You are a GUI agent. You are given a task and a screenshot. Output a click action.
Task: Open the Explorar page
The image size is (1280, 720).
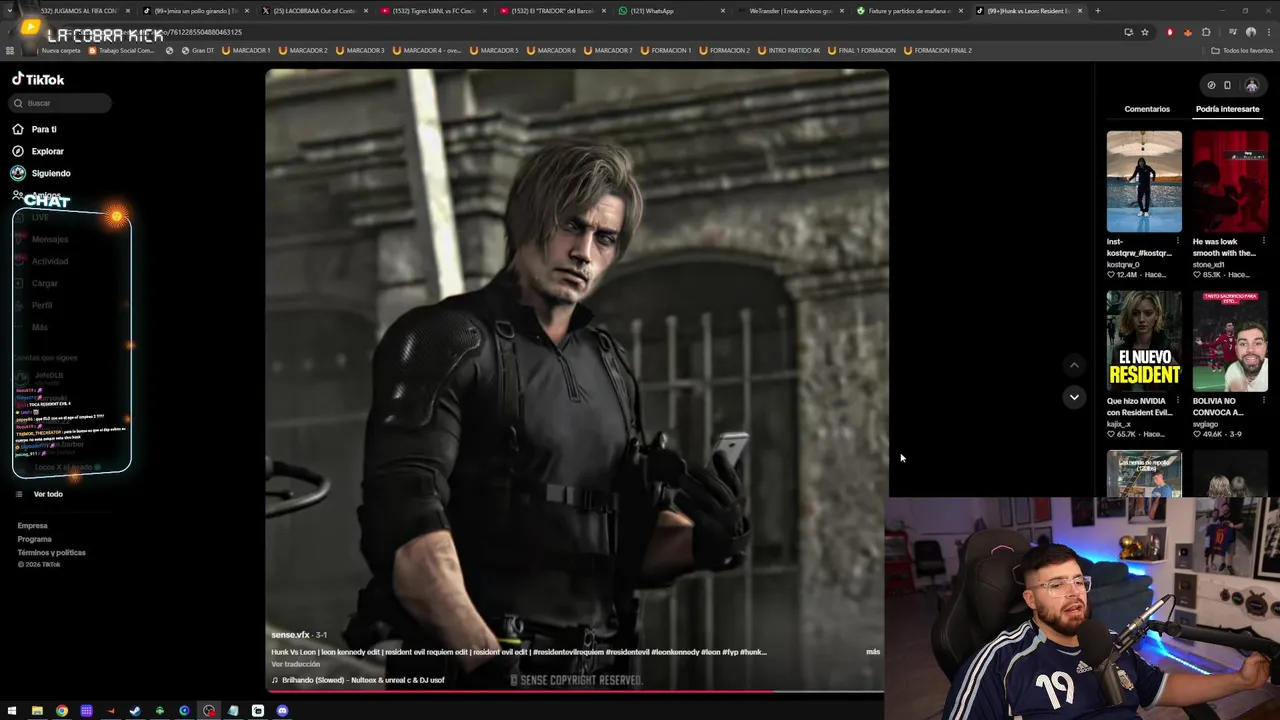(x=47, y=151)
